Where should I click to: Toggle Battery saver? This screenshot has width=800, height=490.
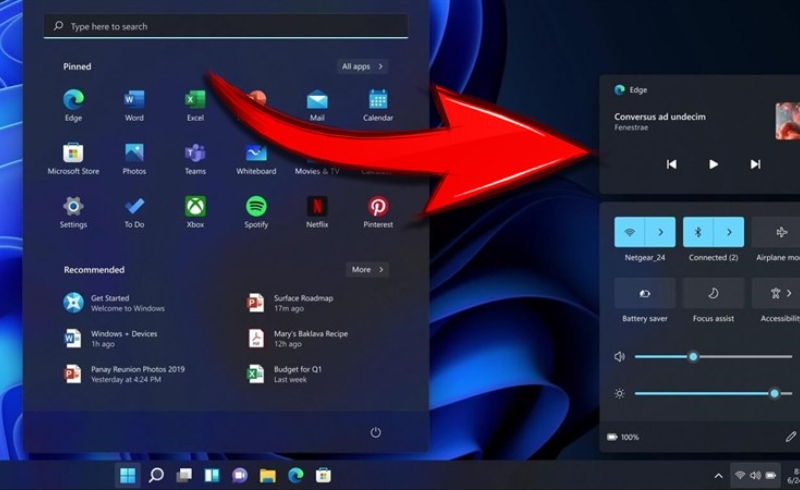[x=645, y=293]
